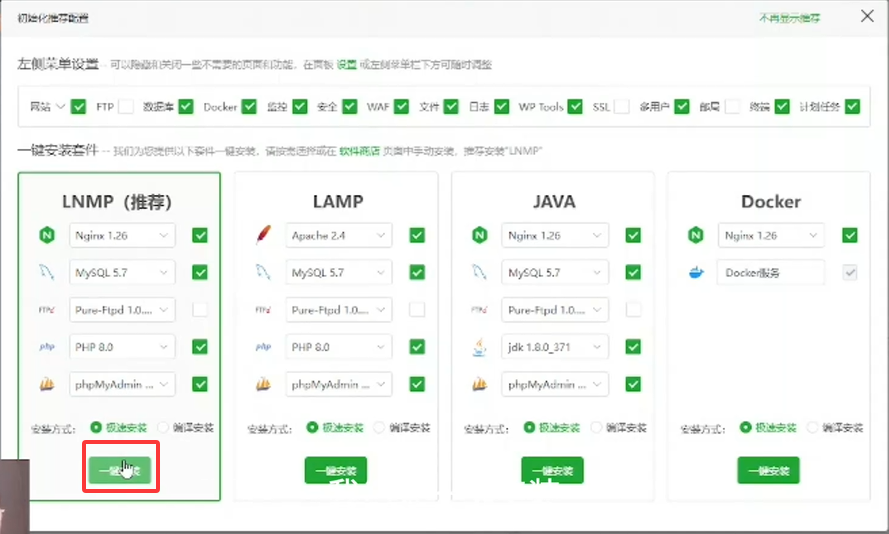Open MySQL 5.7 version dropdown in LNMP
889x534 pixels.
(x=122, y=273)
